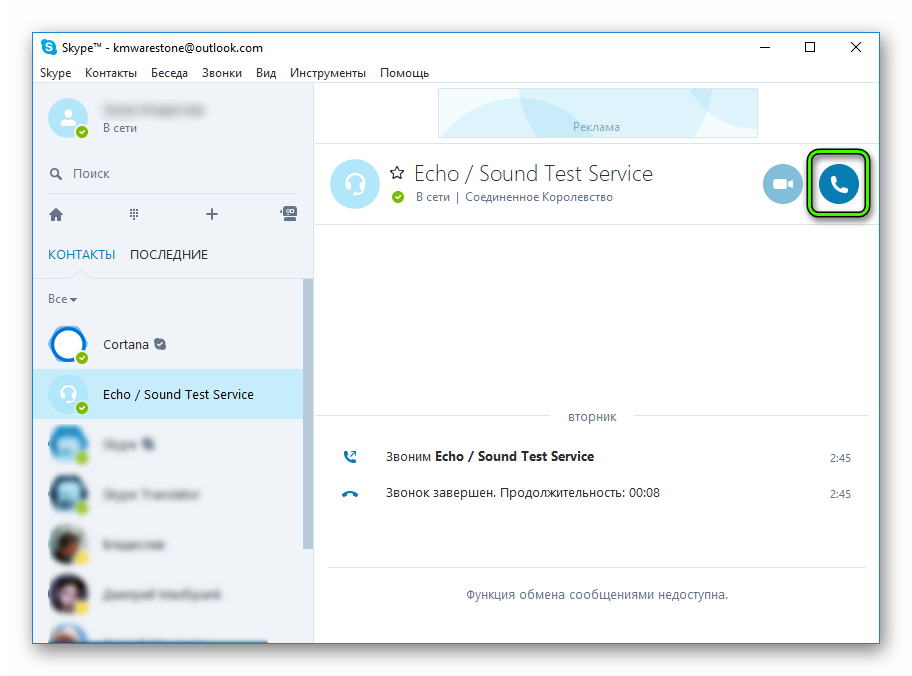This screenshot has height=676, width=912.
Task: Open the Звонки menu
Action: click(222, 73)
